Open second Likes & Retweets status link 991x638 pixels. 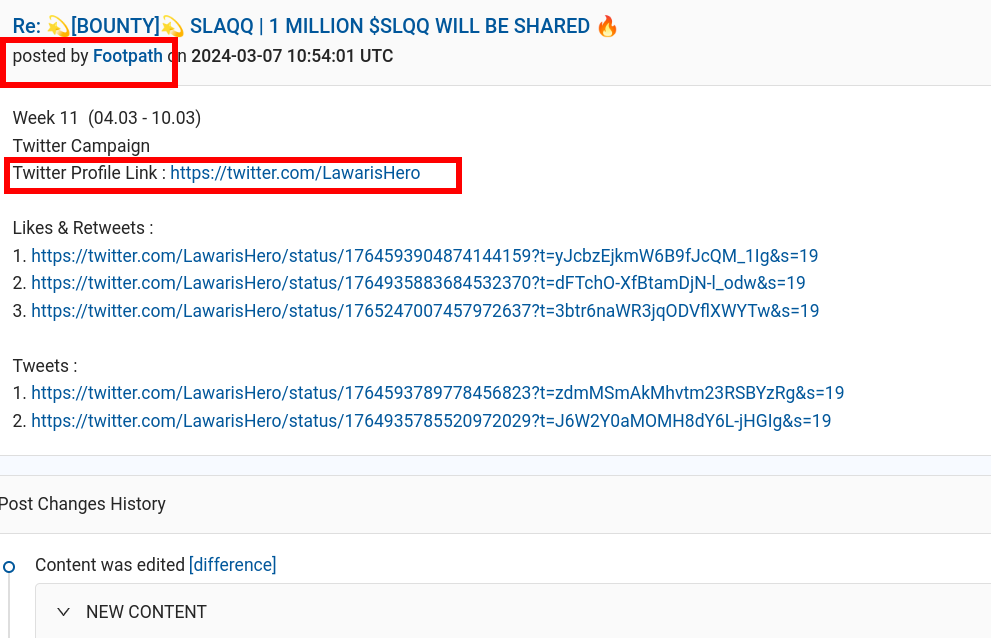click(x=418, y=283)
